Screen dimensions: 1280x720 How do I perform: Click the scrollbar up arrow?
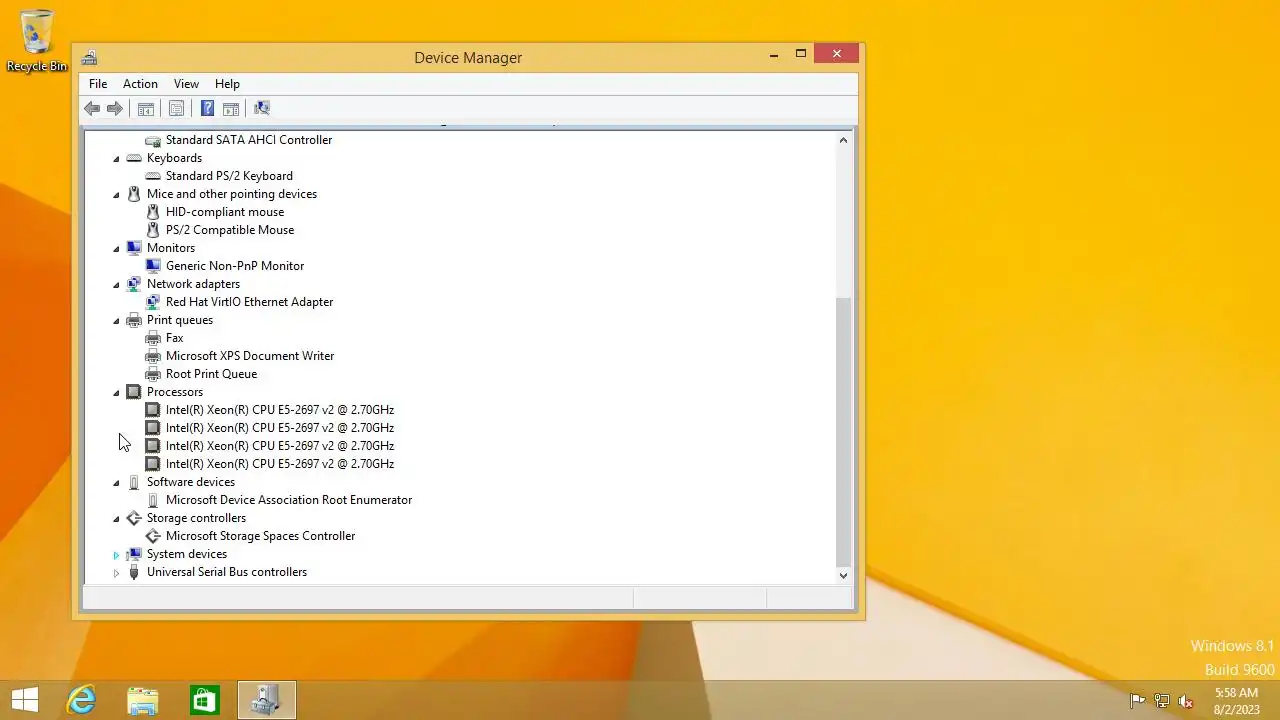pos(843,140)
